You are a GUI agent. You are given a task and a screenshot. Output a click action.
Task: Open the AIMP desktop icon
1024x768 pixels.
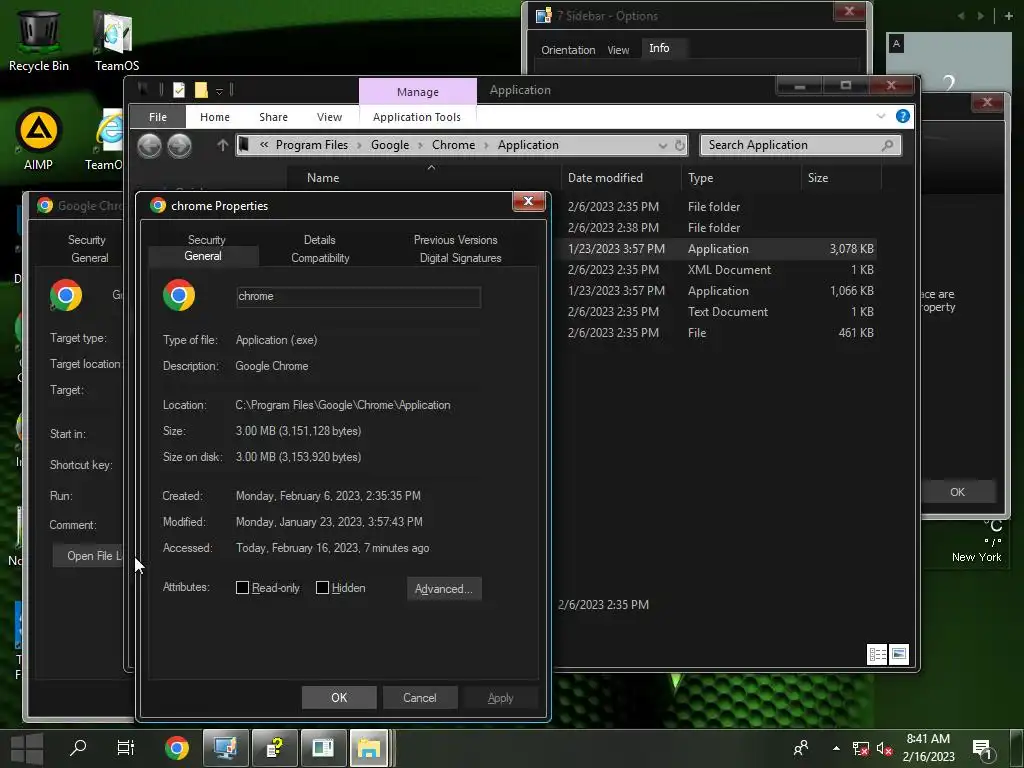[39, 139]
